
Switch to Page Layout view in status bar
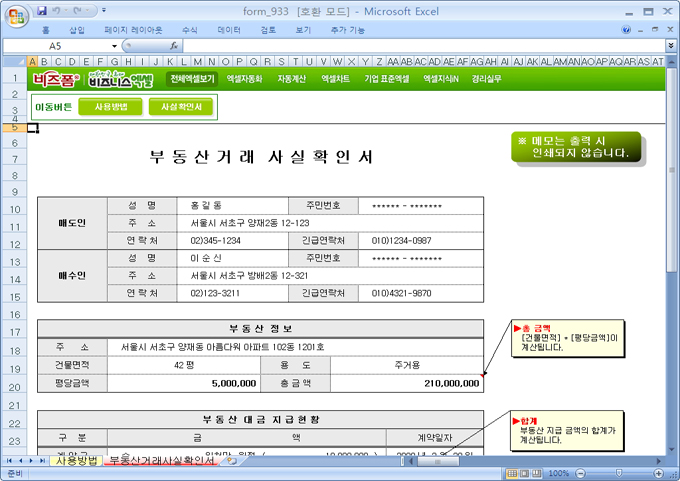pyautogui.click(x=523, y=472)
